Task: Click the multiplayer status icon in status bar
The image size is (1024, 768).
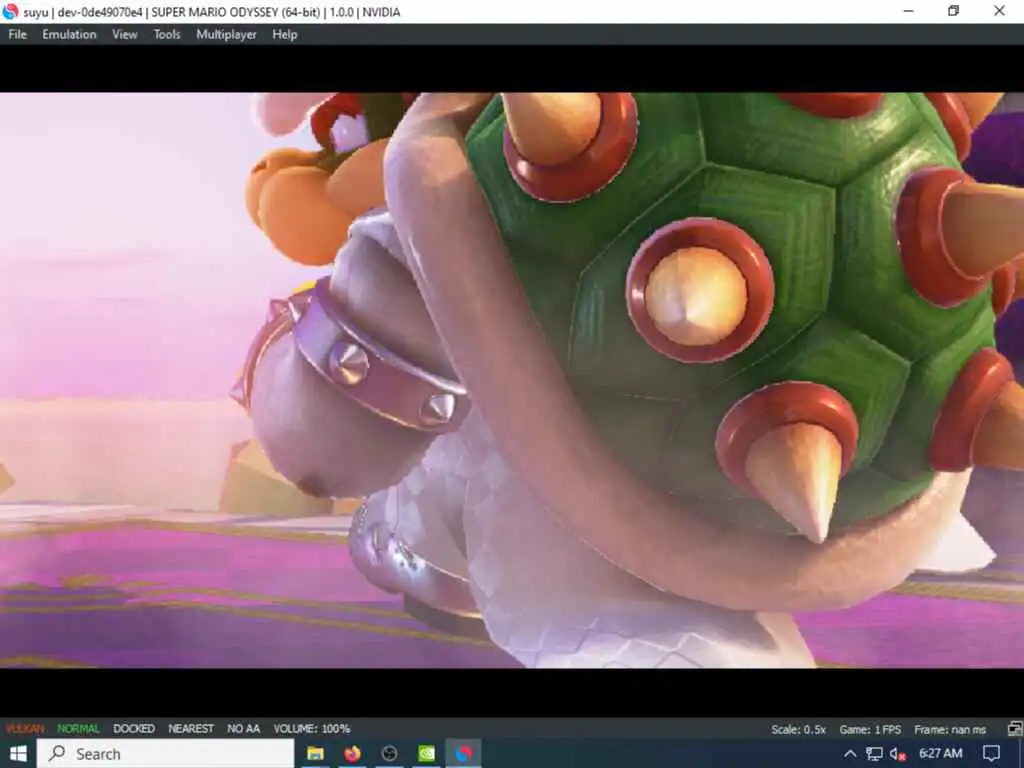Action: click(1015, 729)
